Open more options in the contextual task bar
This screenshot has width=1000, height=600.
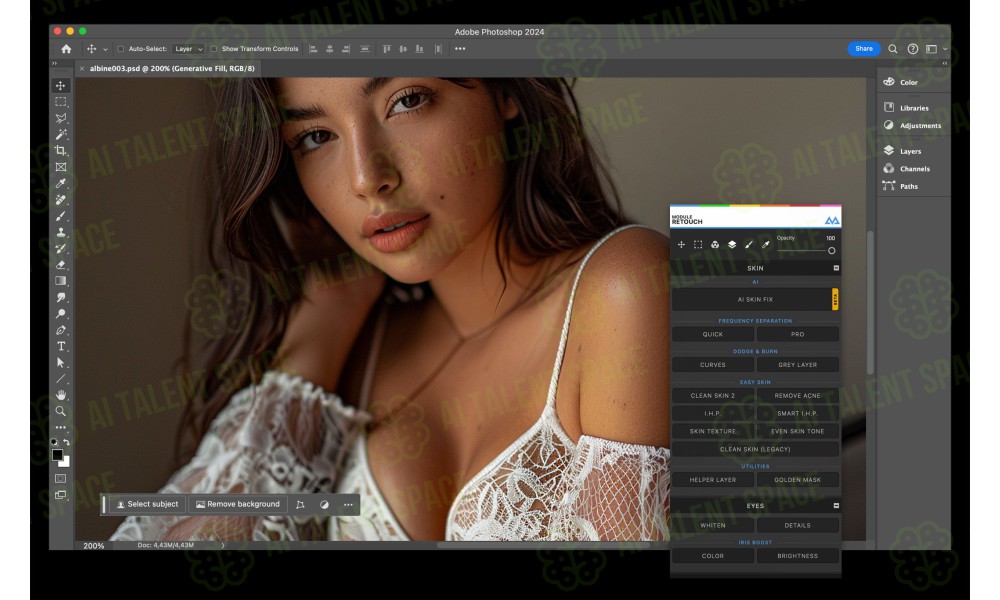click(348, 504)
